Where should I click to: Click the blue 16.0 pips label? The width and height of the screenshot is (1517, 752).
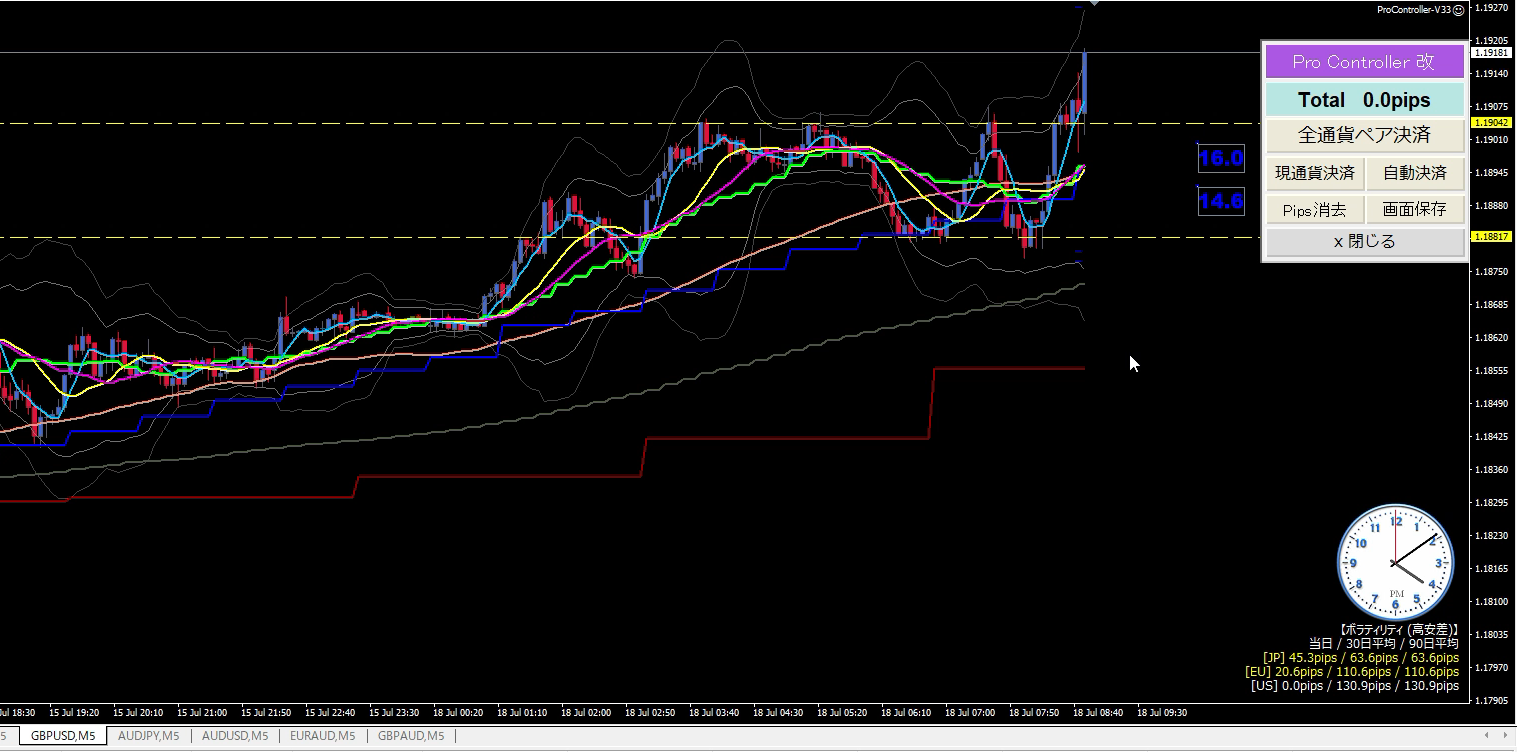pyautogui.click(x=1221, y=158)
